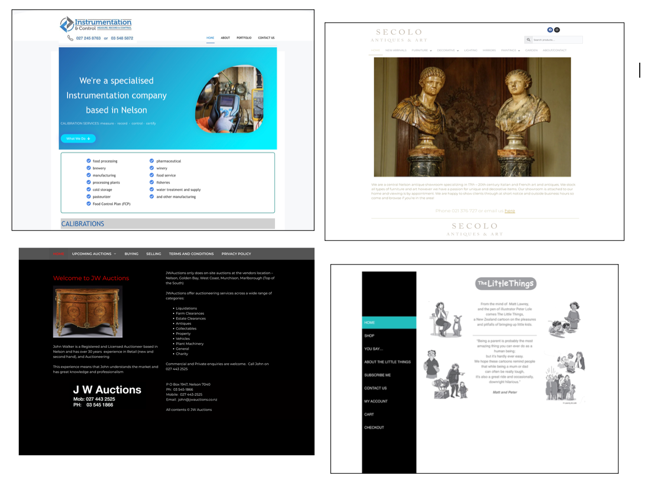Click the phone icon beside 027 number
This screenshot has height=493, width=655.
pyautogui.click(x=70, y=38)
